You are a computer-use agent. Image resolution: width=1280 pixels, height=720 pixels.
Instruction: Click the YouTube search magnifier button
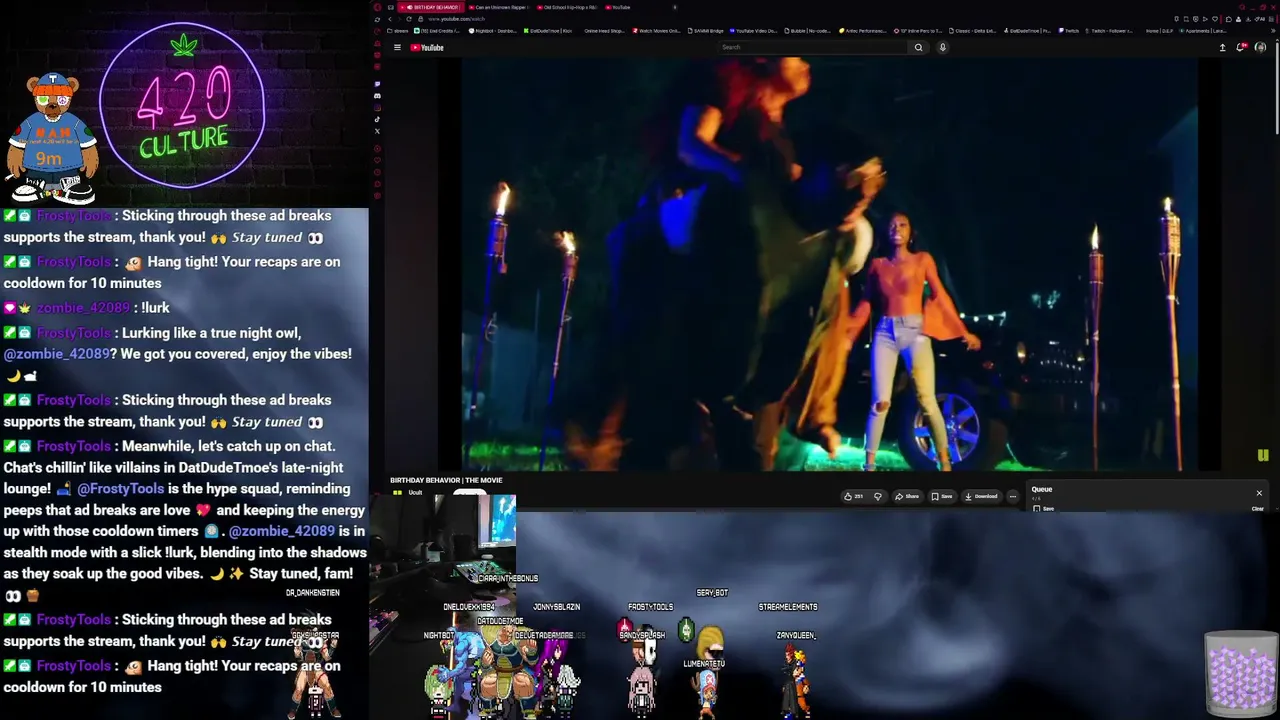point(918,47)
